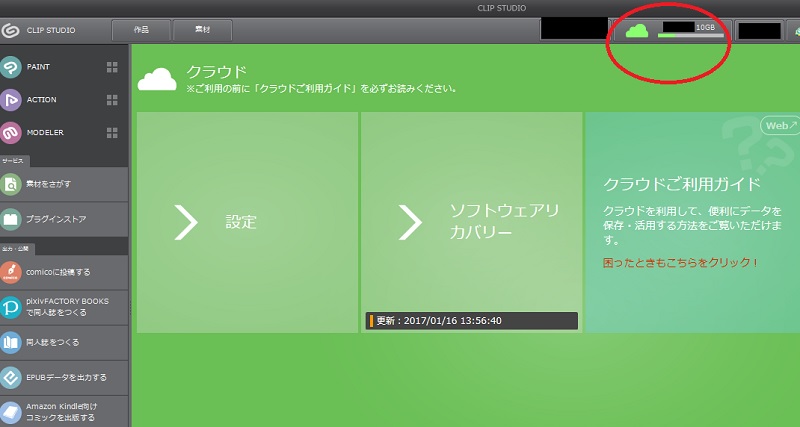Image resolution: width=800 pixels, height=427 pixels.
Task: Click the 10GB cloud storage usage bar
Action: [691, 35]
